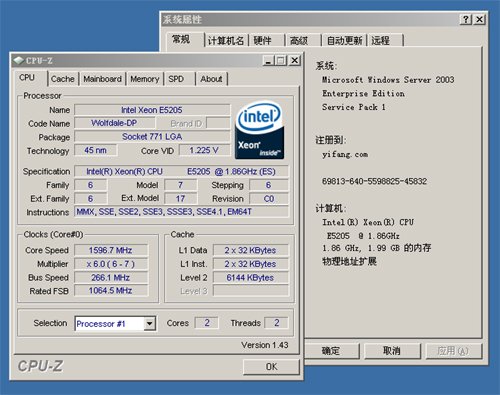Screen dimensions: 500x395
Task: Switch to the 计算机名 tab
Action: [226, 41]
